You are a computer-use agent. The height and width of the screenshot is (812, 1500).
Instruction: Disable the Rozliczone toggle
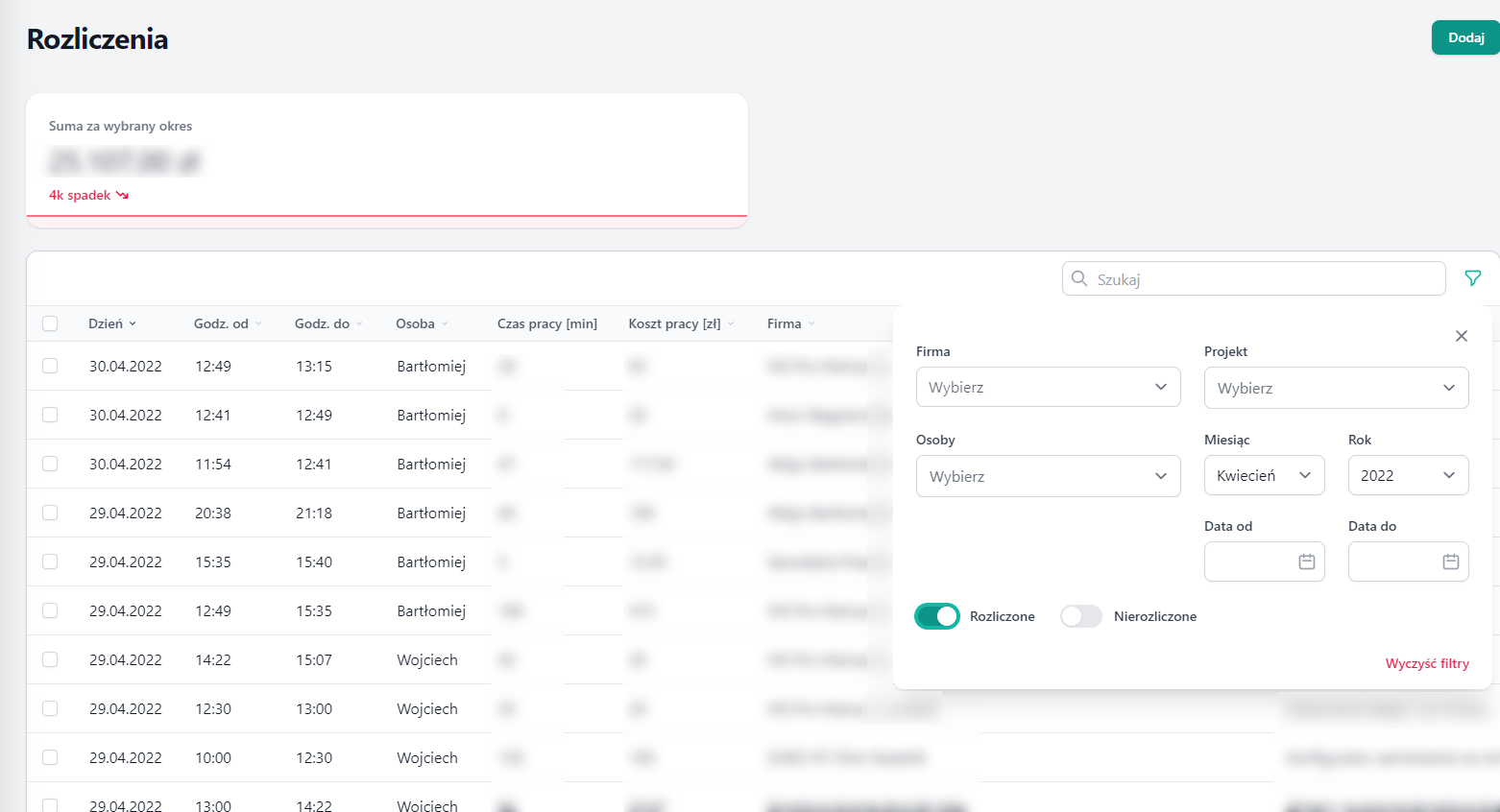(936, 615)
